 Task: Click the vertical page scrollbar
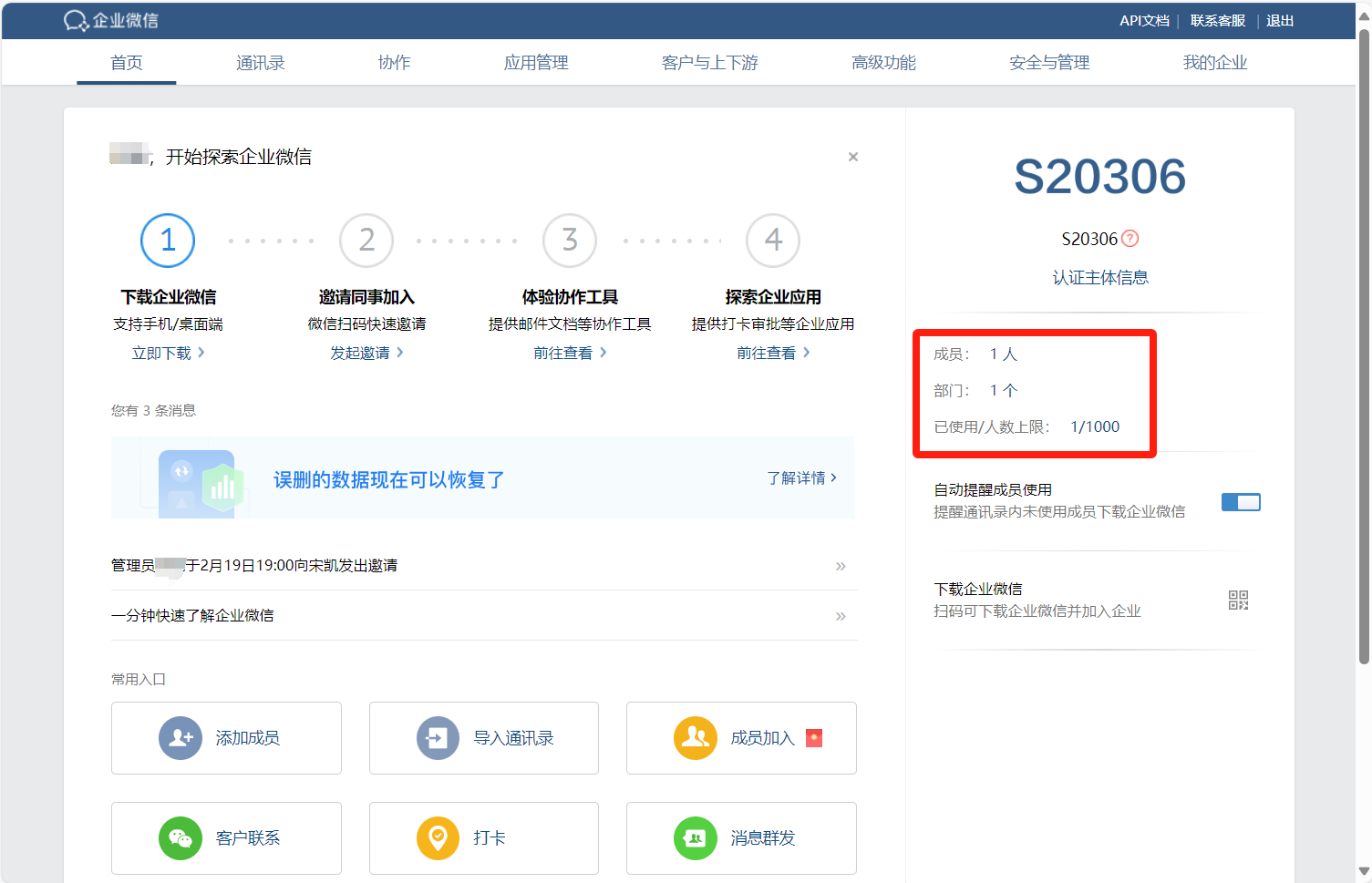click(x=1364, y=346)
